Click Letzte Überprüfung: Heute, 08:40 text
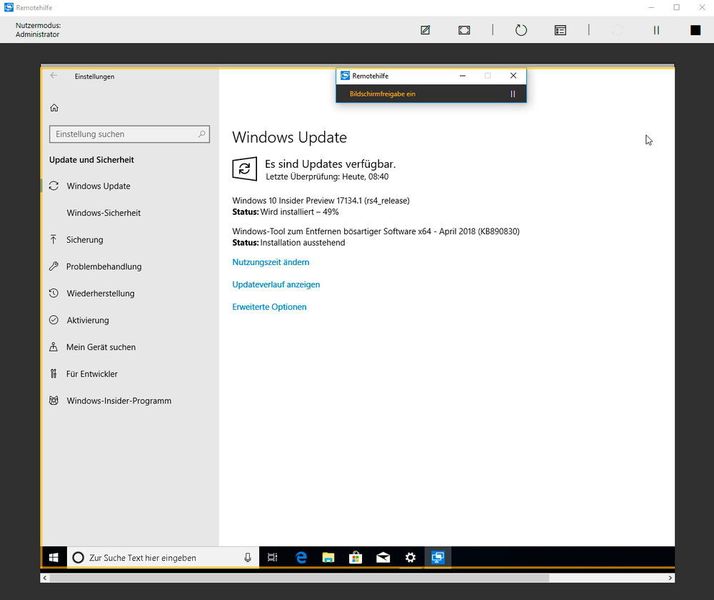Image resolution: width=714 pixels, height=600 pixels. tap(327, 177)
